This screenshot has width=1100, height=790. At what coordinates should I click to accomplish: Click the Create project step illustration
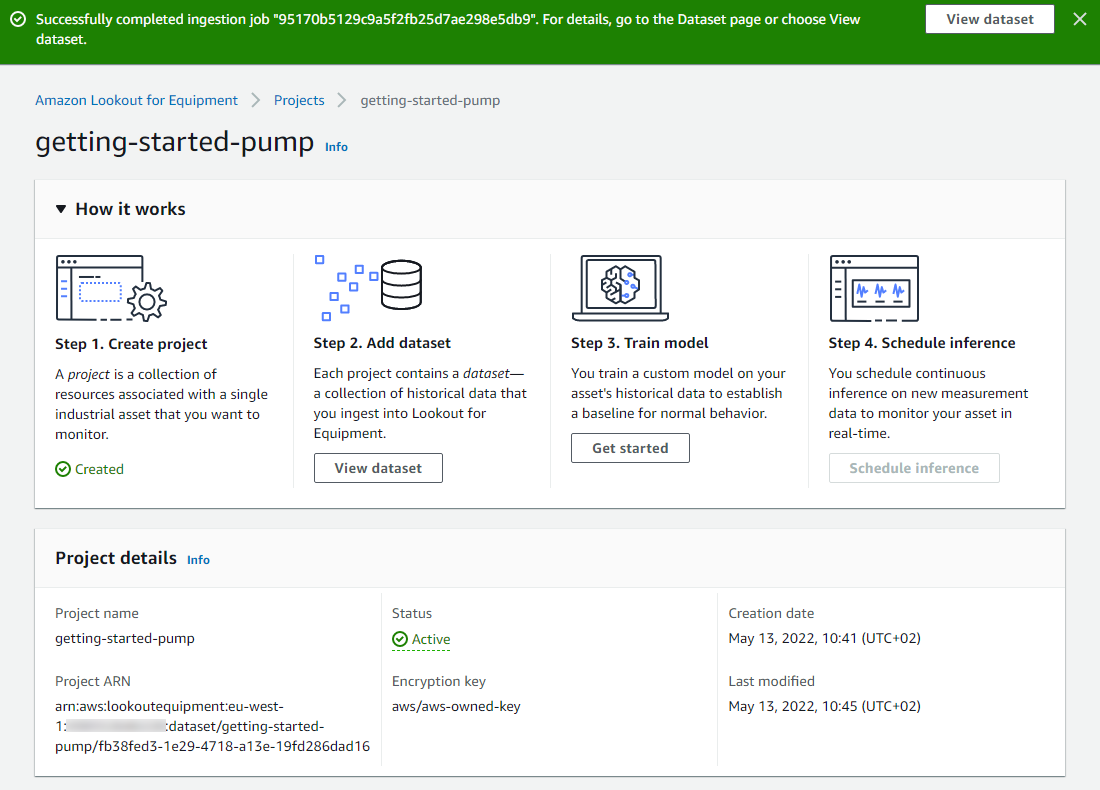tap(111, 288)
